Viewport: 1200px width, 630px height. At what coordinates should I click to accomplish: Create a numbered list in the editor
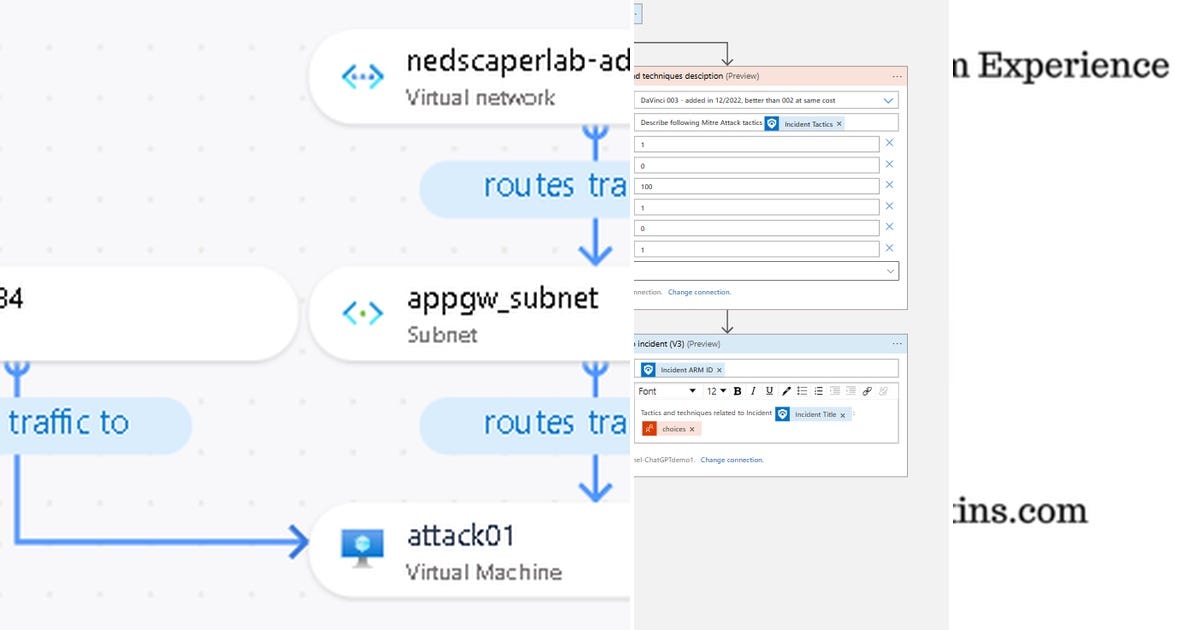tap(819, 391)
